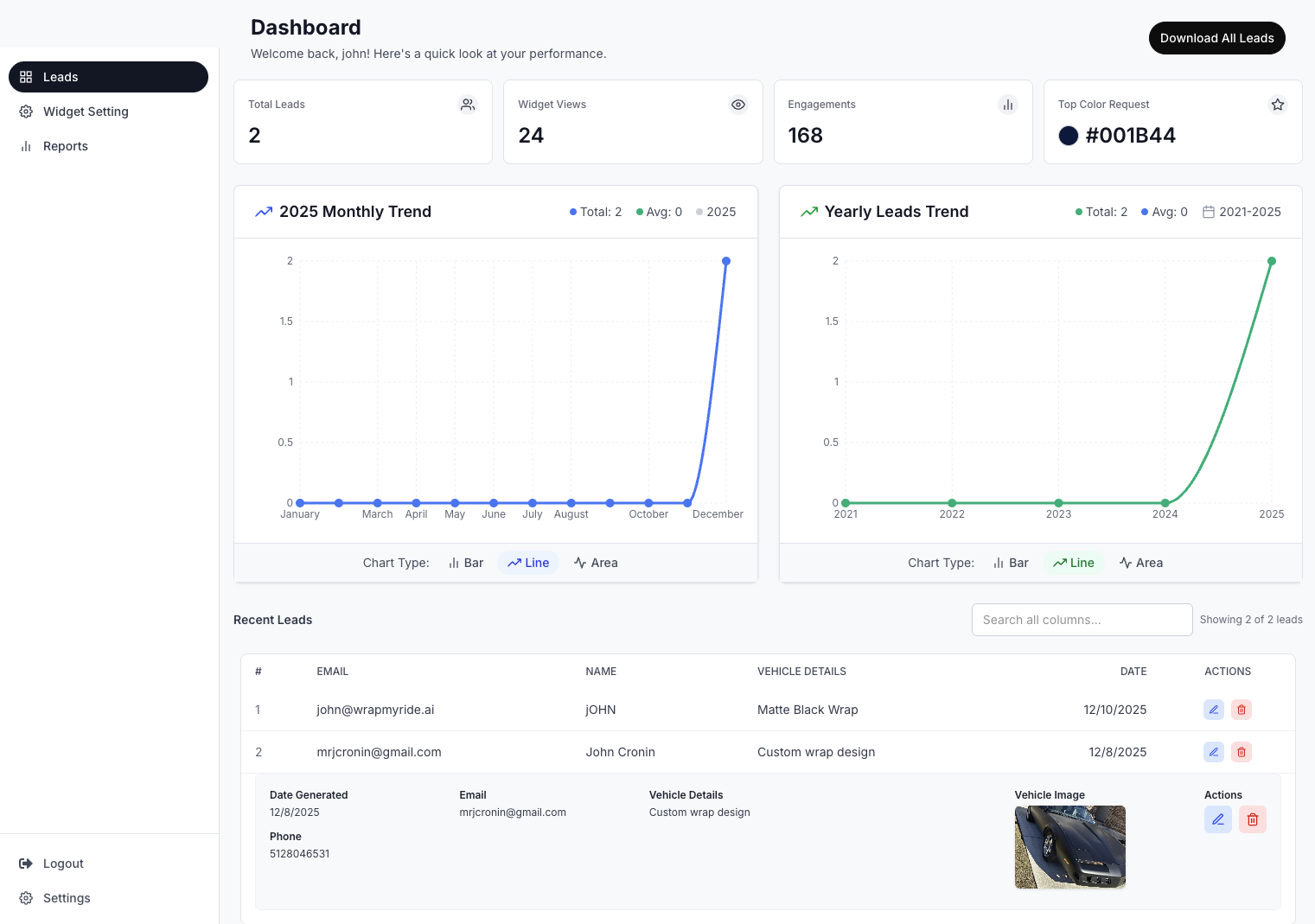This screenshot has height=924, width=1315.
Task: Click the eye icon on the Widget Views card
Action: [737, 104]
